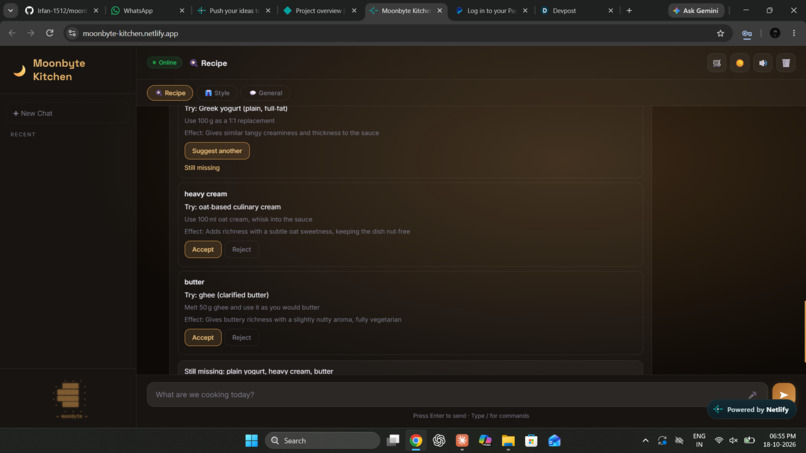Bookmark this page with star icon
The height and width of the screenshot is (453, 806).
click(x=721, y=33)
